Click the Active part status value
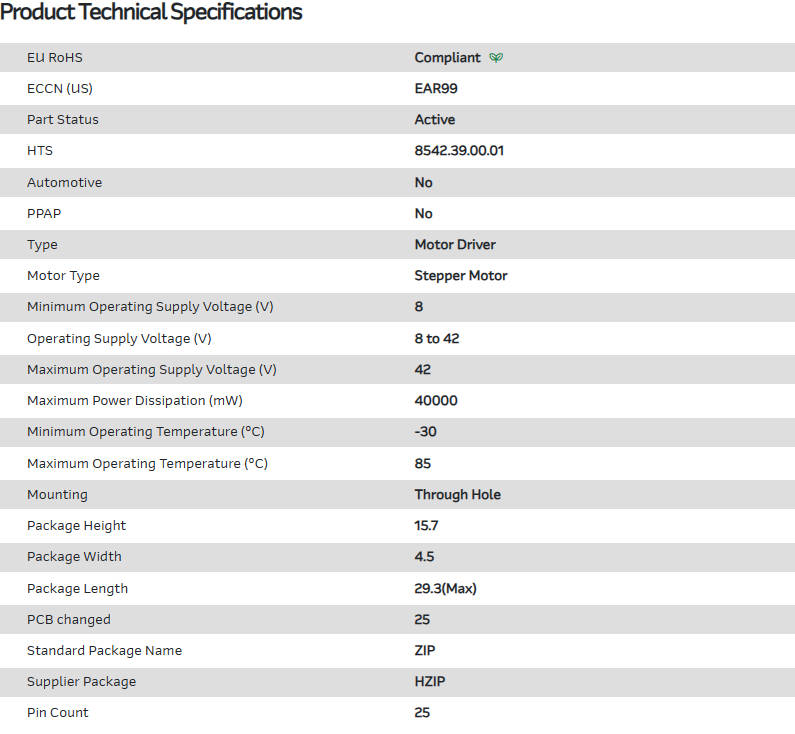The image size is (795, 734). (x=435, y=119)
